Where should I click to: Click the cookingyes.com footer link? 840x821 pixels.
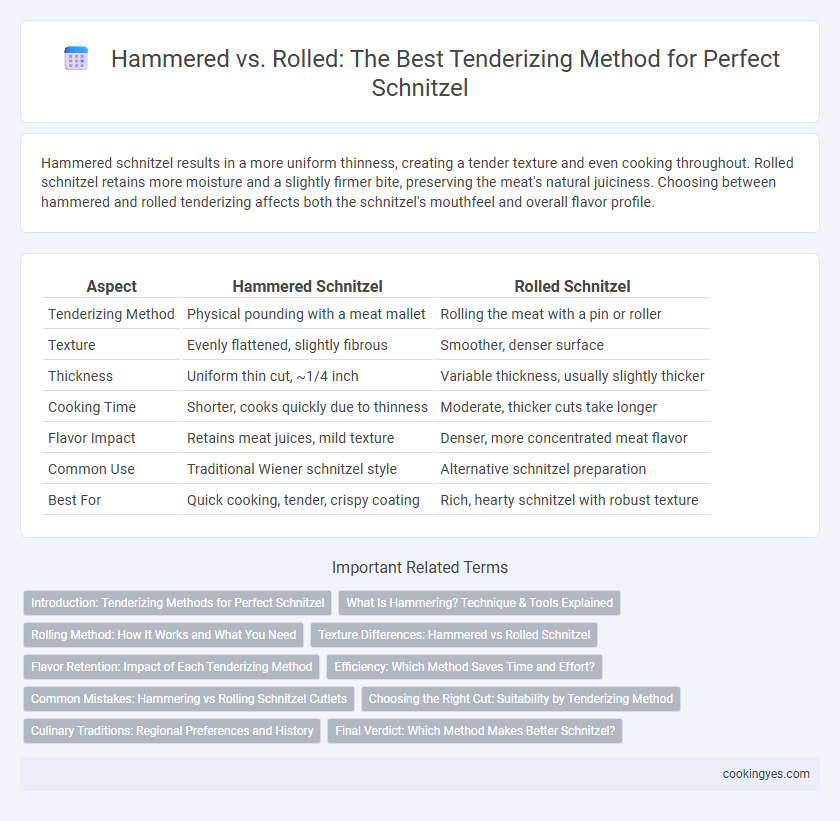pyautogui.click(x=766, y=774)
